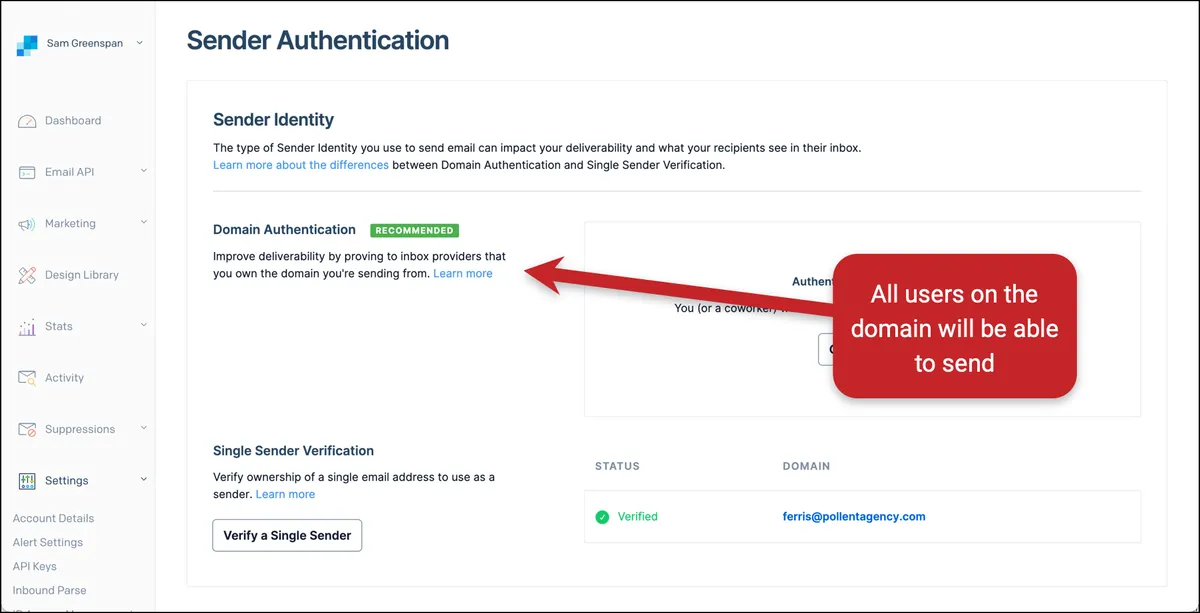Click the Dashboard gauge icon
The height and width of the screenshot is (613, 1200).
tap(27, 121)
